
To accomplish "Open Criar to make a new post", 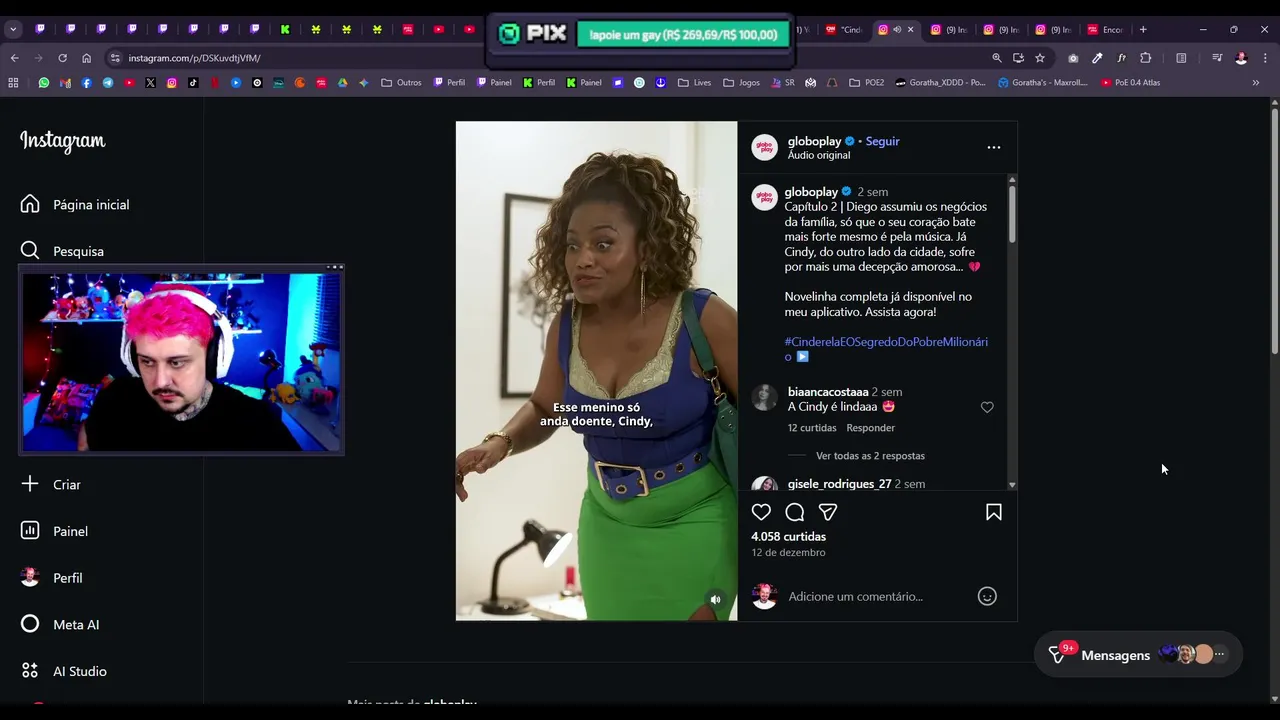I will [x=51, y=484].
